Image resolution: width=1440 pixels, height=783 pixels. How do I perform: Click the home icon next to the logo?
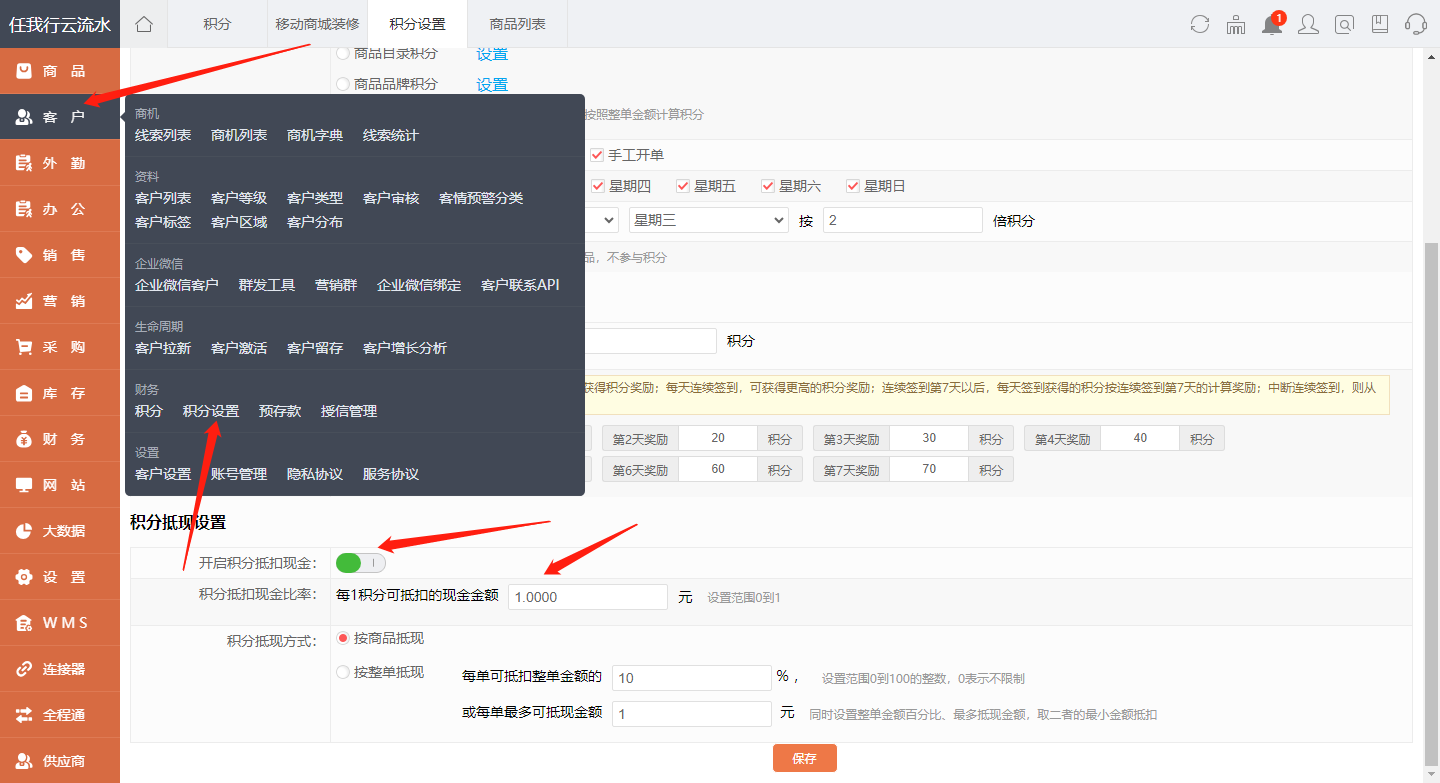[x=143, y=23]
